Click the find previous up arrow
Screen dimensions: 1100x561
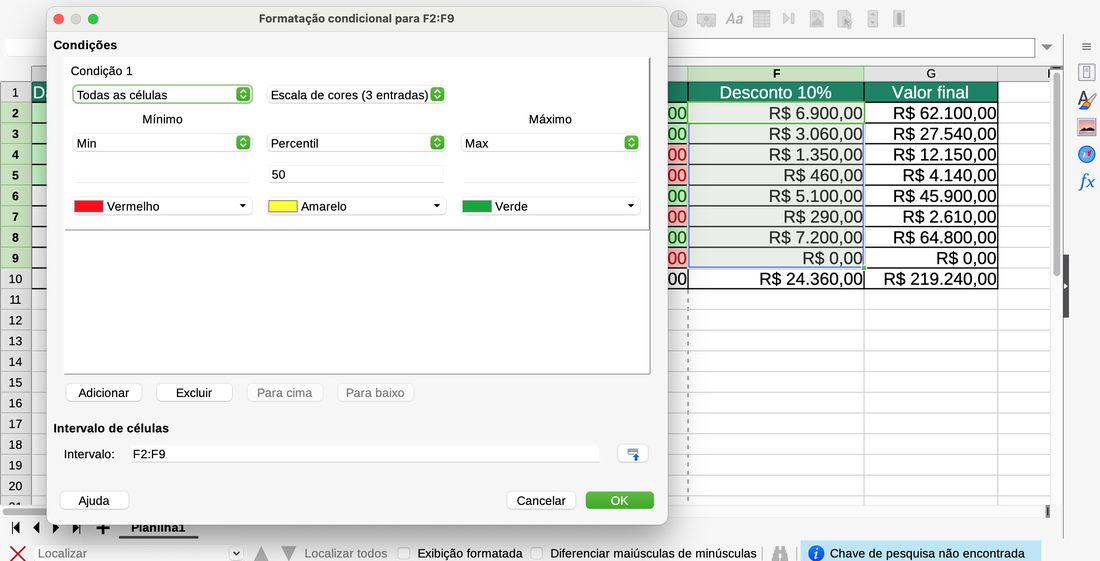pyautogui.click(x=261, y=553)
